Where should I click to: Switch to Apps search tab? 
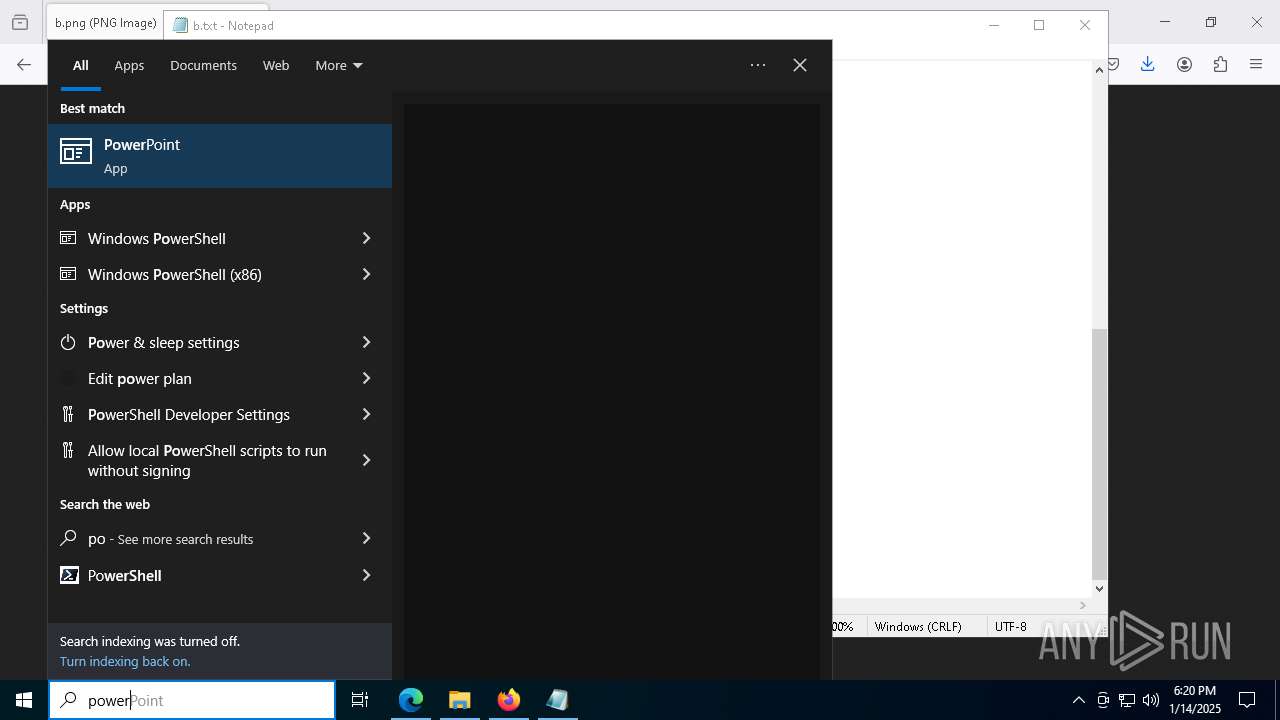pos(129,65)
